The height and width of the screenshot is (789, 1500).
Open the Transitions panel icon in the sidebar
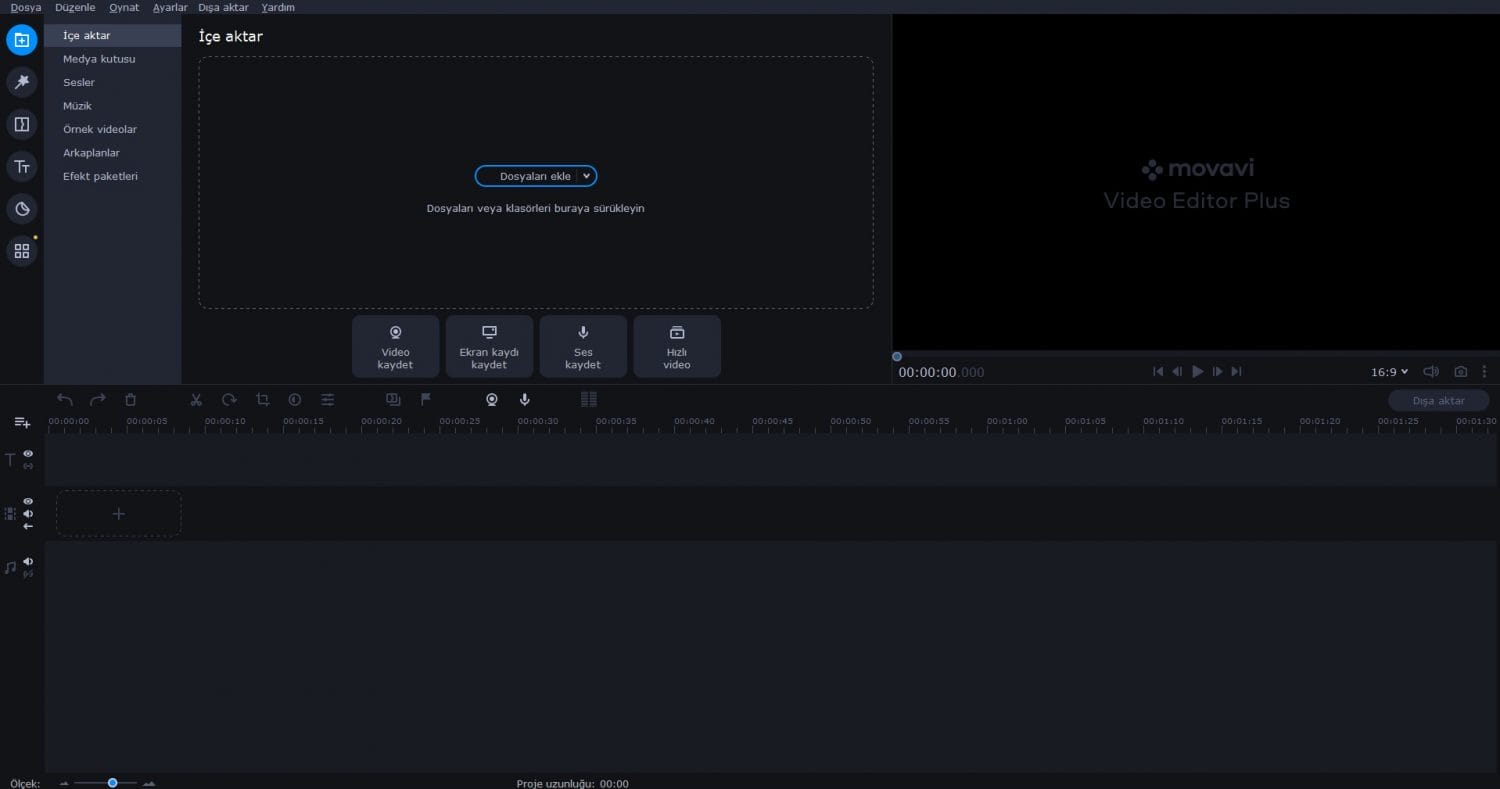21,124
